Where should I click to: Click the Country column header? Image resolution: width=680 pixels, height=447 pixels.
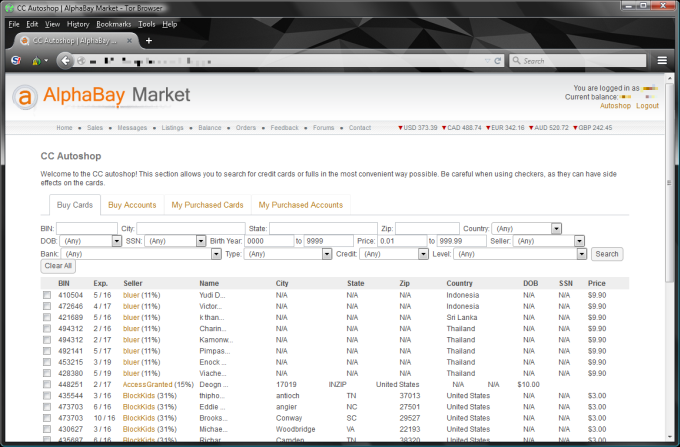click(459, 283)
